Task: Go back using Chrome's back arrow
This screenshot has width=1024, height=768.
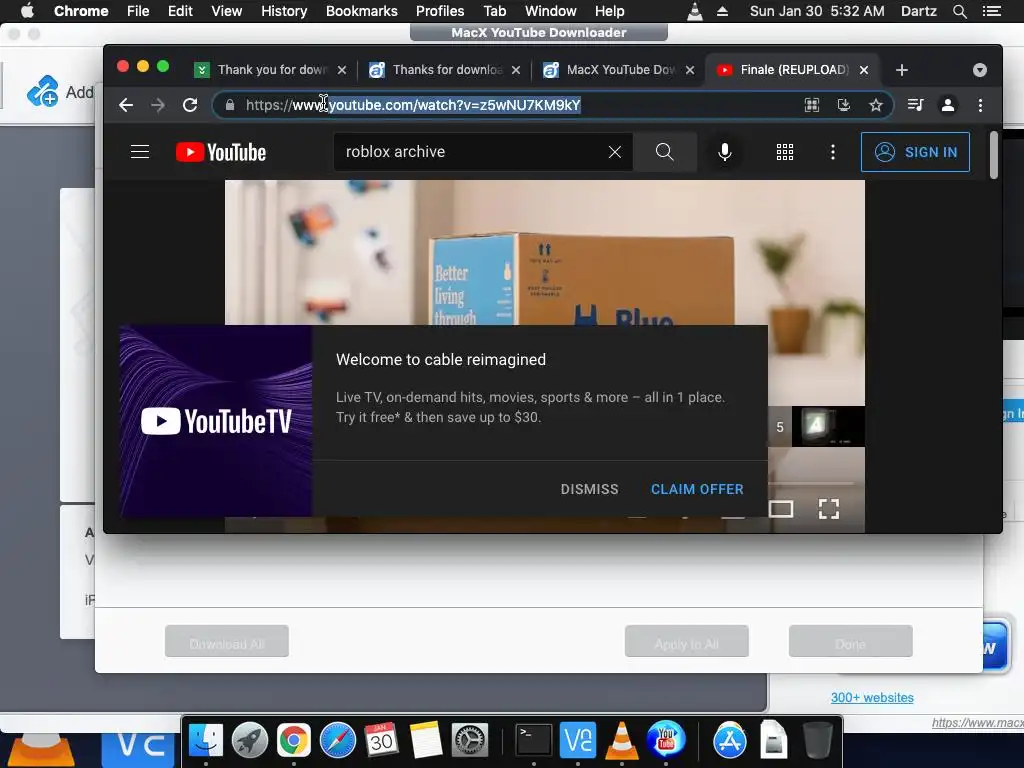Action: pos(126,105)
